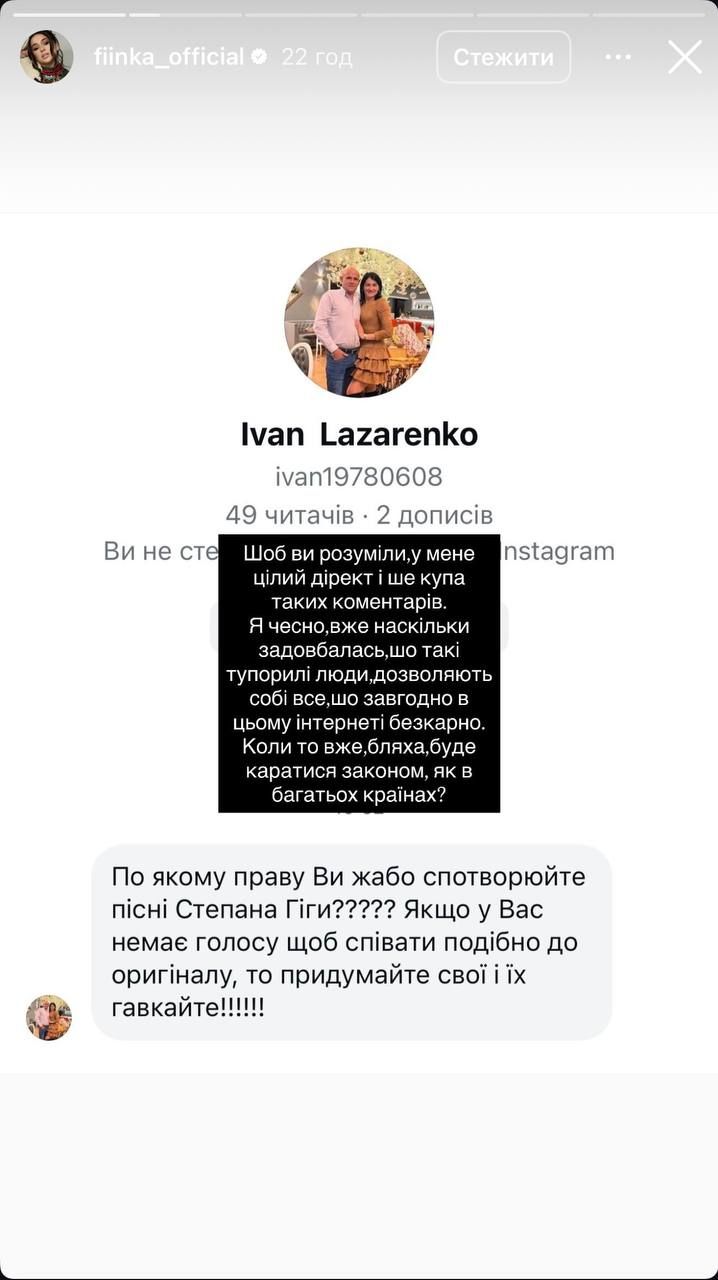The image size is (718, 1280).
Task: Open the fiinka_official username link
Action: pos(169,57)
